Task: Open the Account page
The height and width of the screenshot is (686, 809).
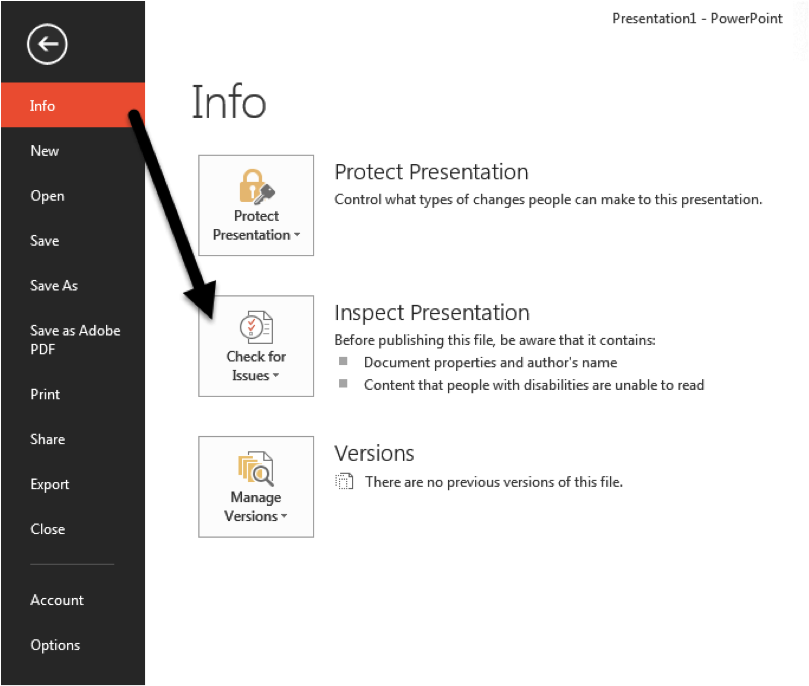Action: point(57,600)
